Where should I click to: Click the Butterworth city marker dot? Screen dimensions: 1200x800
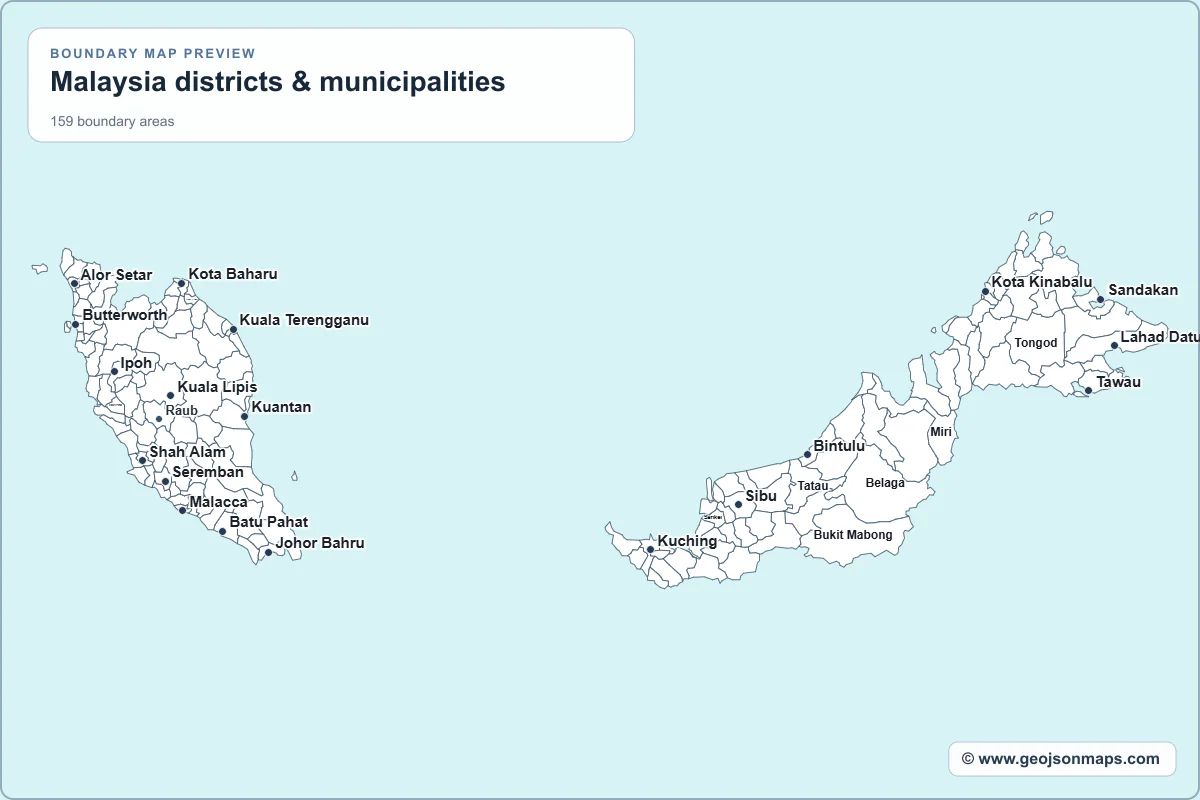75,324
